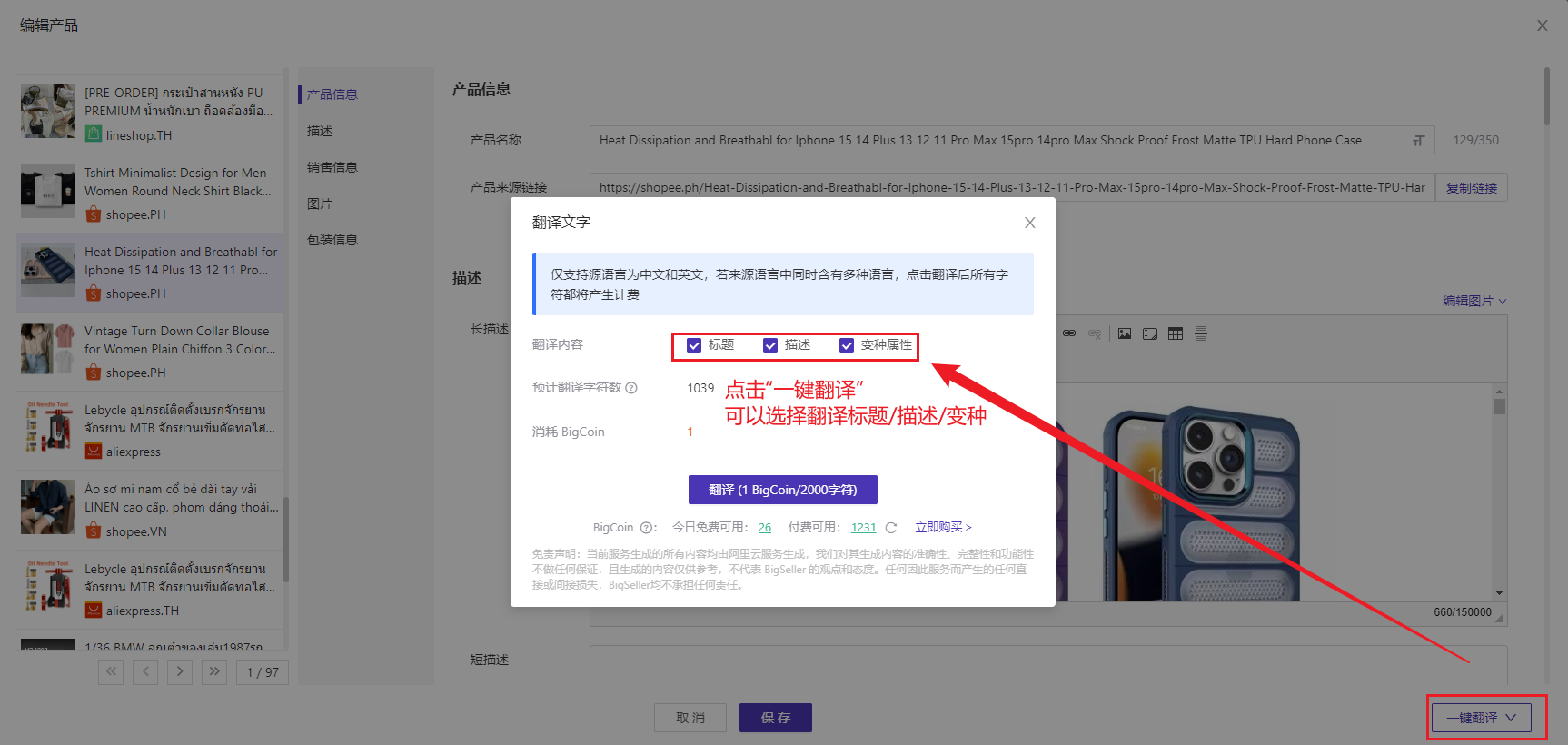This screenshot has height=745, width=1568.
Task: Click the horizontal divider line icon in editor toolbar
Action: click(1201, 333)
